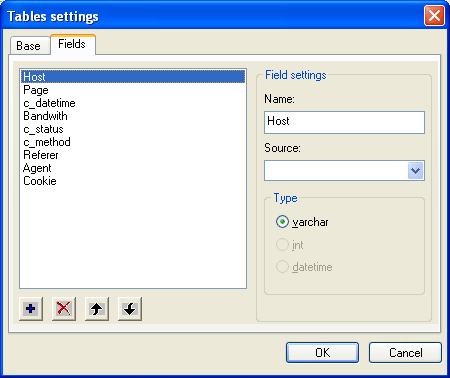450x378 pixels.
Task: Pick the c_datetime list entry
Action: tap(133, 103)
